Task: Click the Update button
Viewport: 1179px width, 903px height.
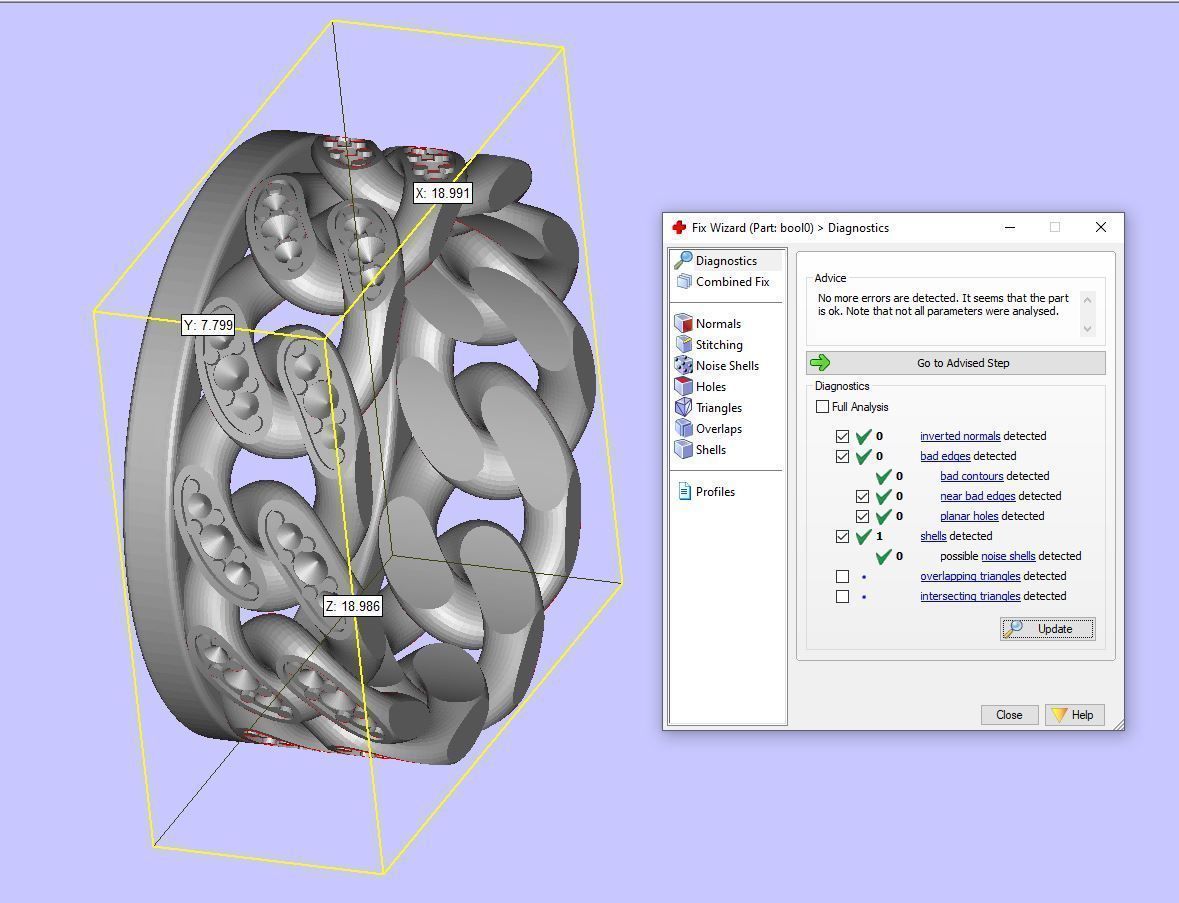Action: 1047,629
